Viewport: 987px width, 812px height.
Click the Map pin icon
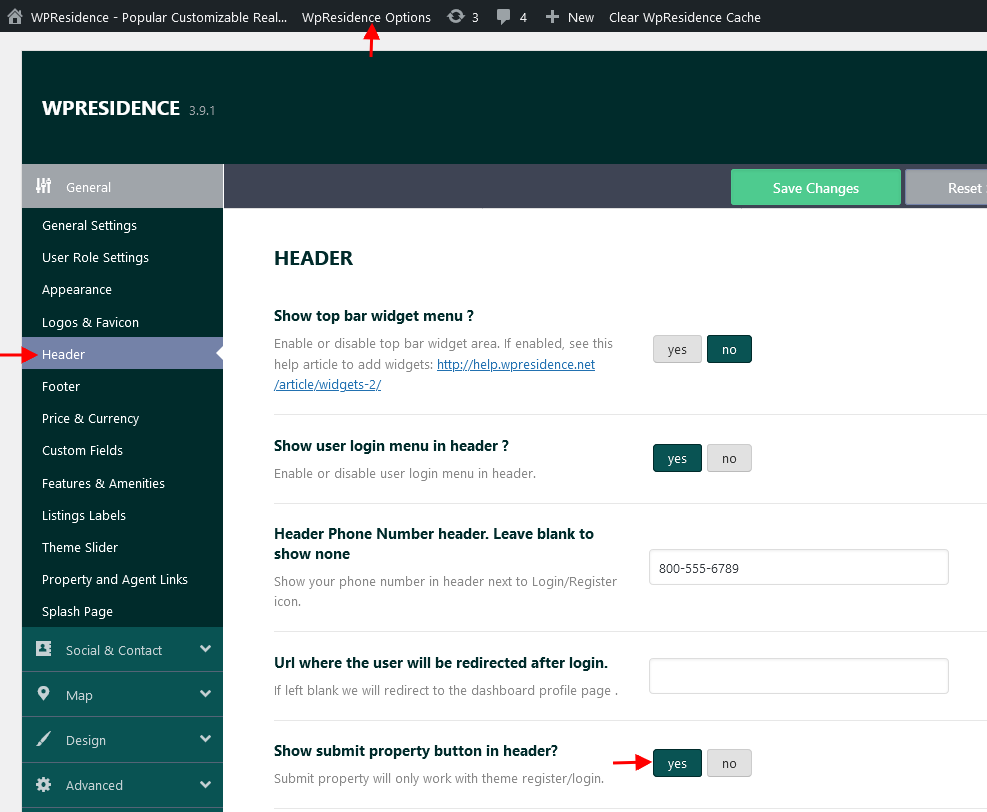click(43, 694)
